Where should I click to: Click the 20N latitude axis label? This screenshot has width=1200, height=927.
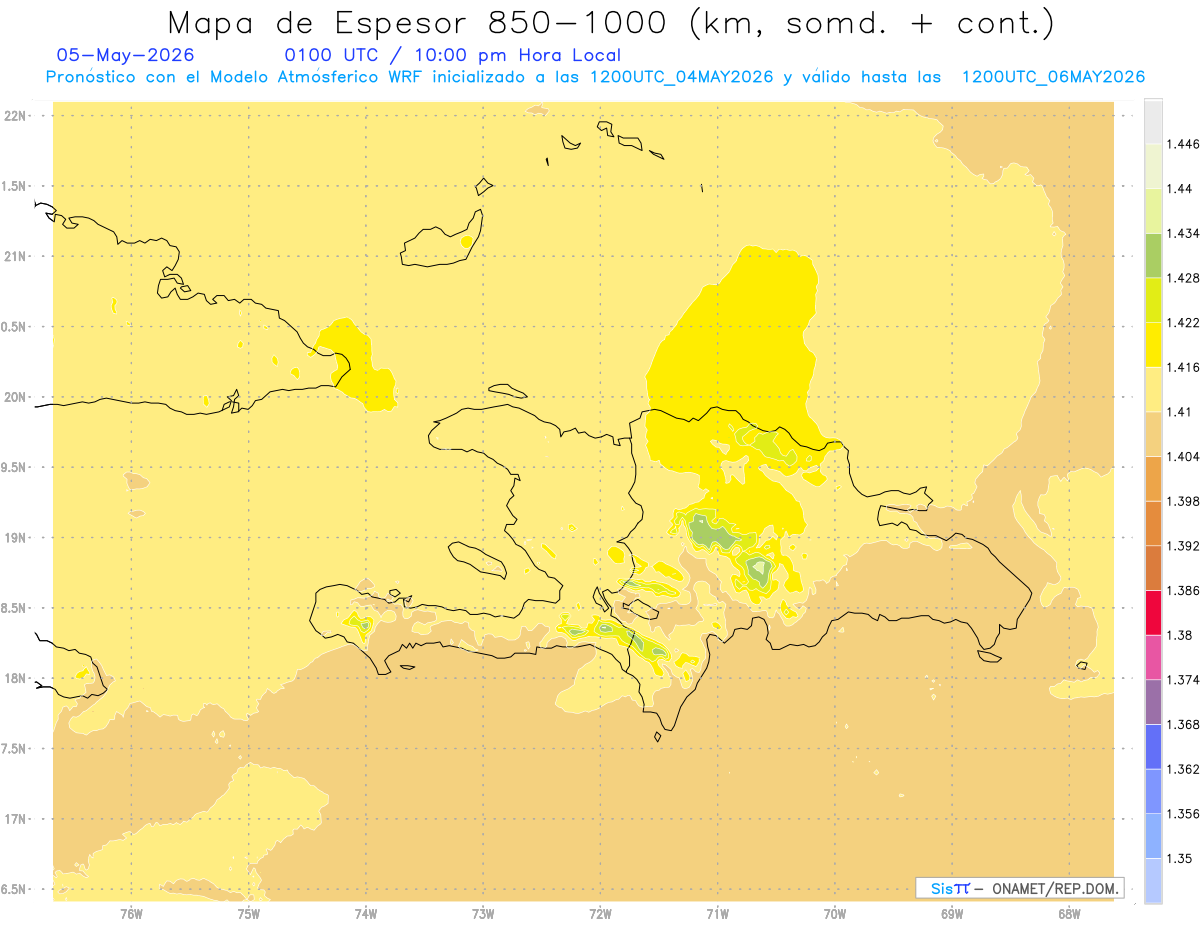click(x=16, y=397)
